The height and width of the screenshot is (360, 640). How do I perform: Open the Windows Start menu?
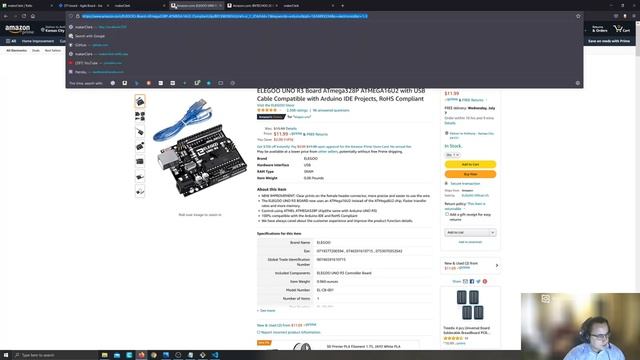coord(6,355)
